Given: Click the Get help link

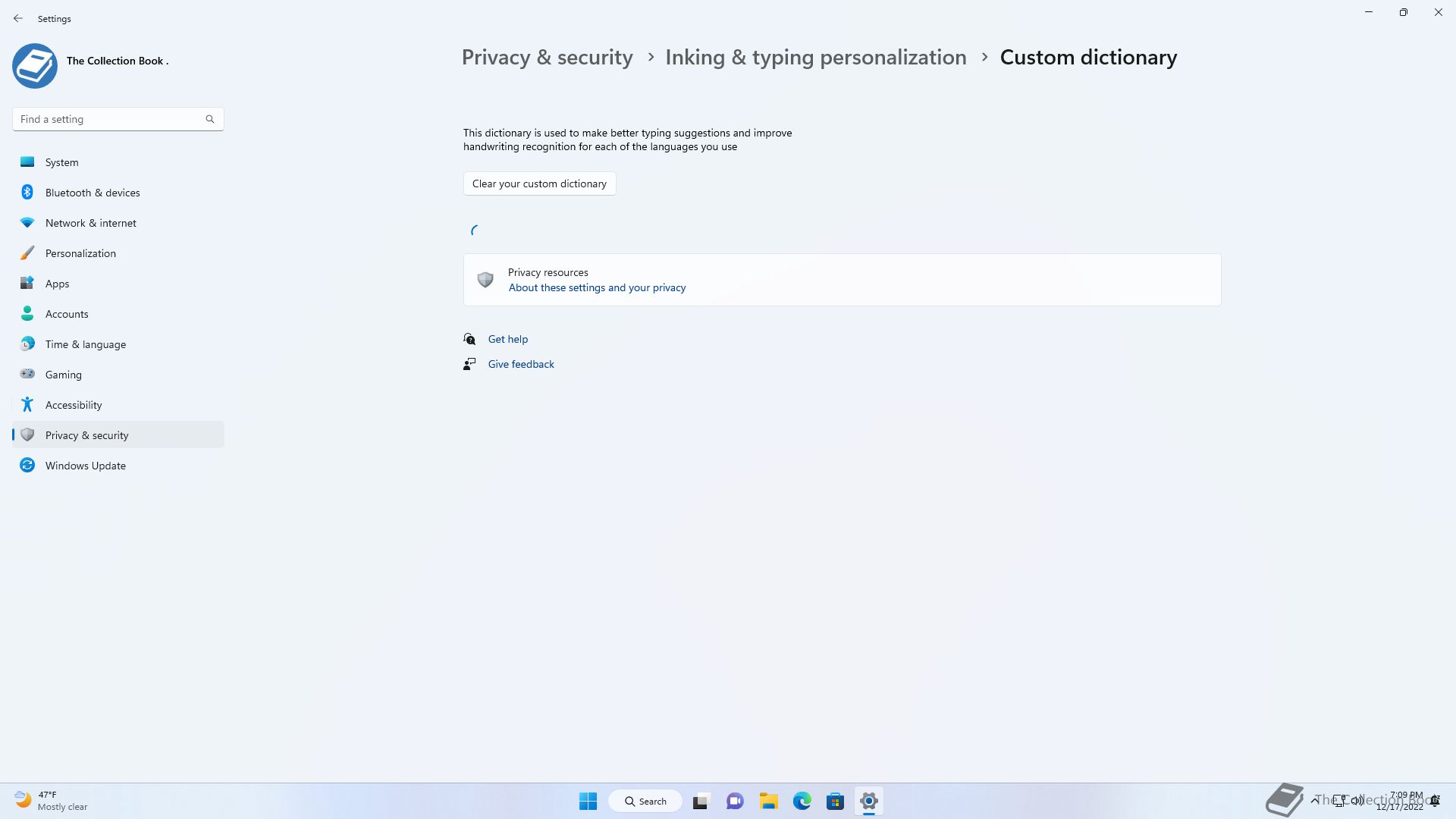Looking at the screenshot, I should point(507,339).
